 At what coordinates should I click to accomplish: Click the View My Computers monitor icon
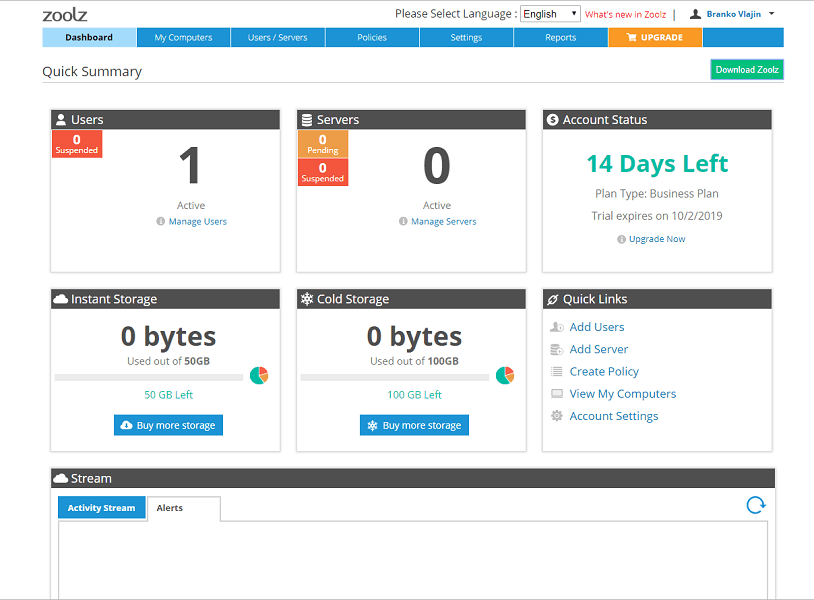(557, 394)
